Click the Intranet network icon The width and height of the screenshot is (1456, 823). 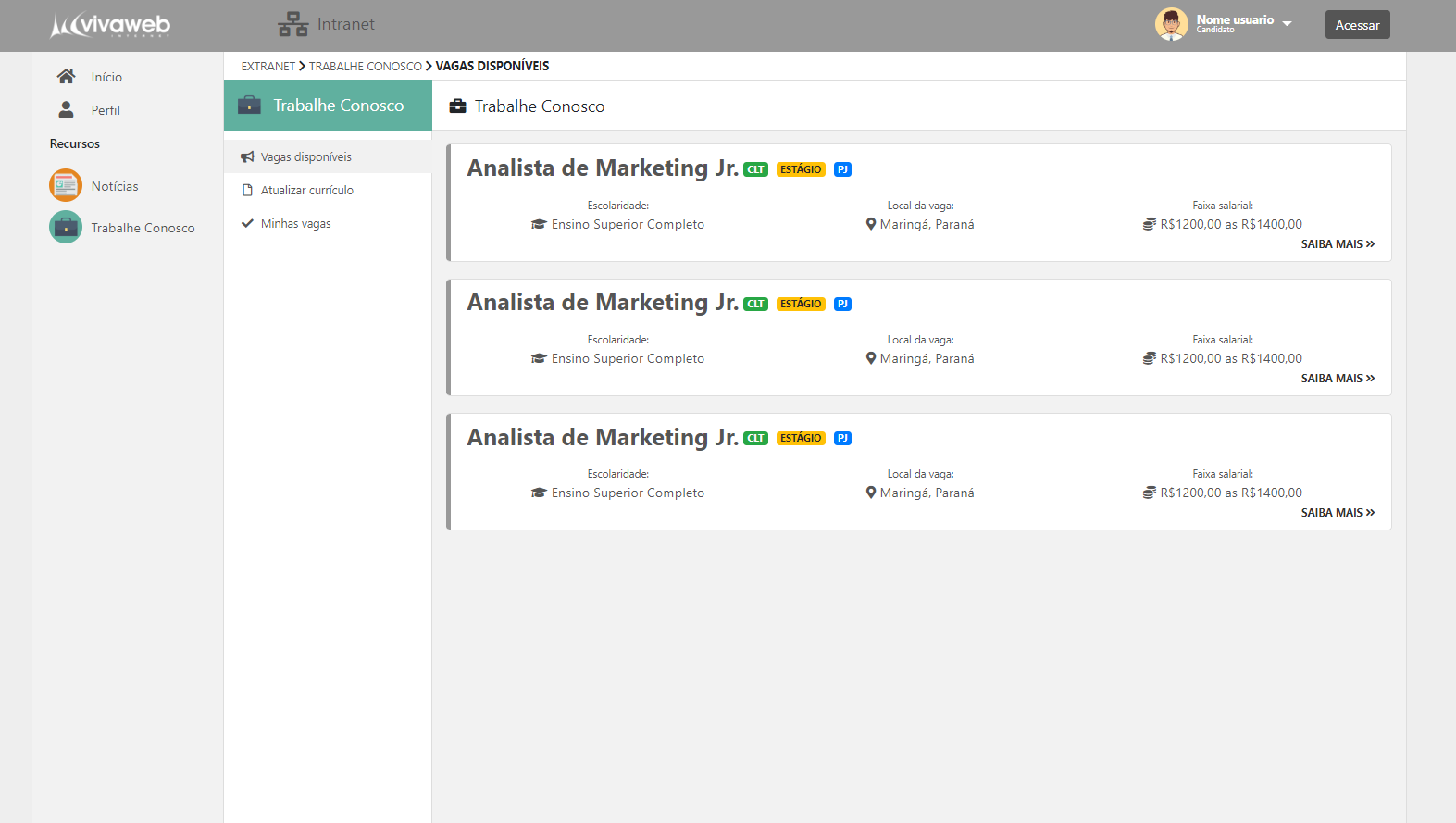[292, 24]
